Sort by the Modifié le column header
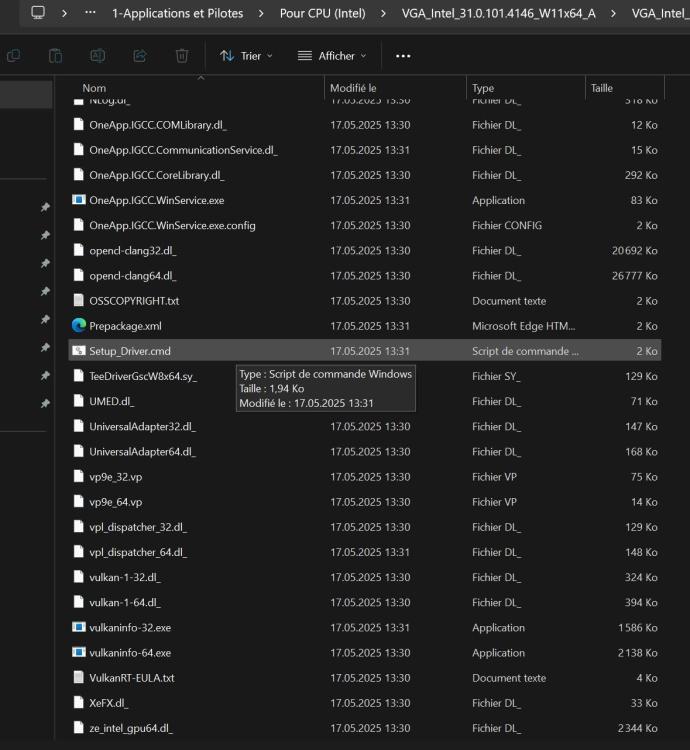 tap(353, 88)
